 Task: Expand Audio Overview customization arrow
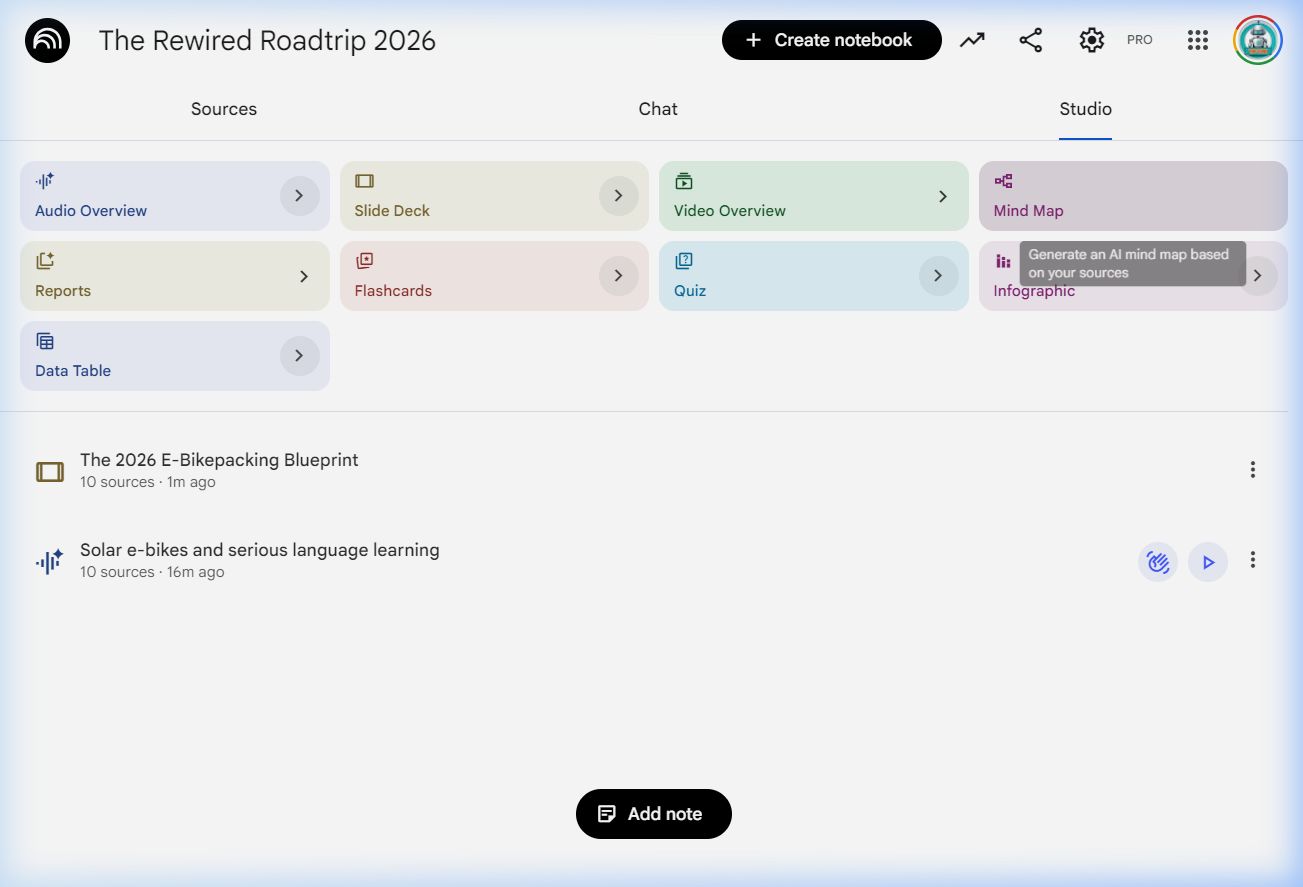tap(299, 196)
